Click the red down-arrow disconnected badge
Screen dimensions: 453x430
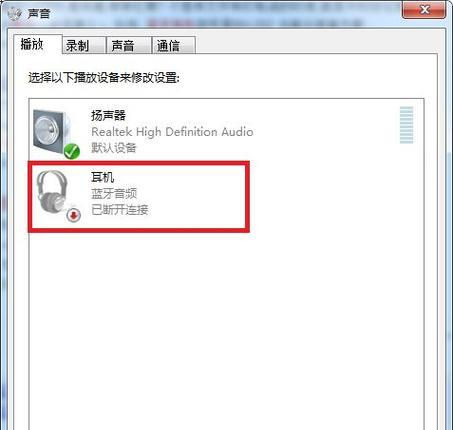click(73, 215)
